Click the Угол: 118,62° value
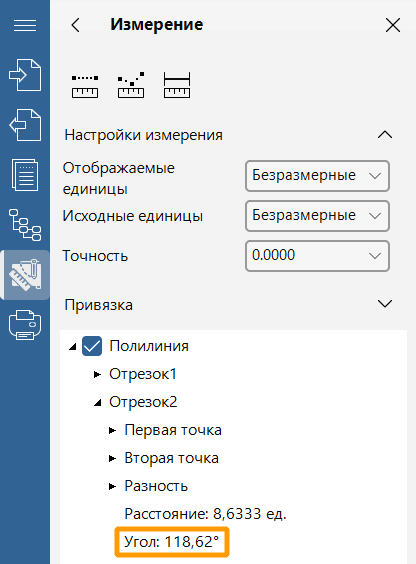 [x=172, y=542]
